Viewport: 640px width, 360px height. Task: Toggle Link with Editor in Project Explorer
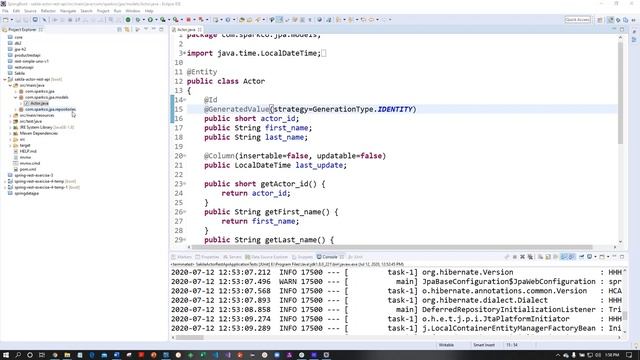pos(127,30)
